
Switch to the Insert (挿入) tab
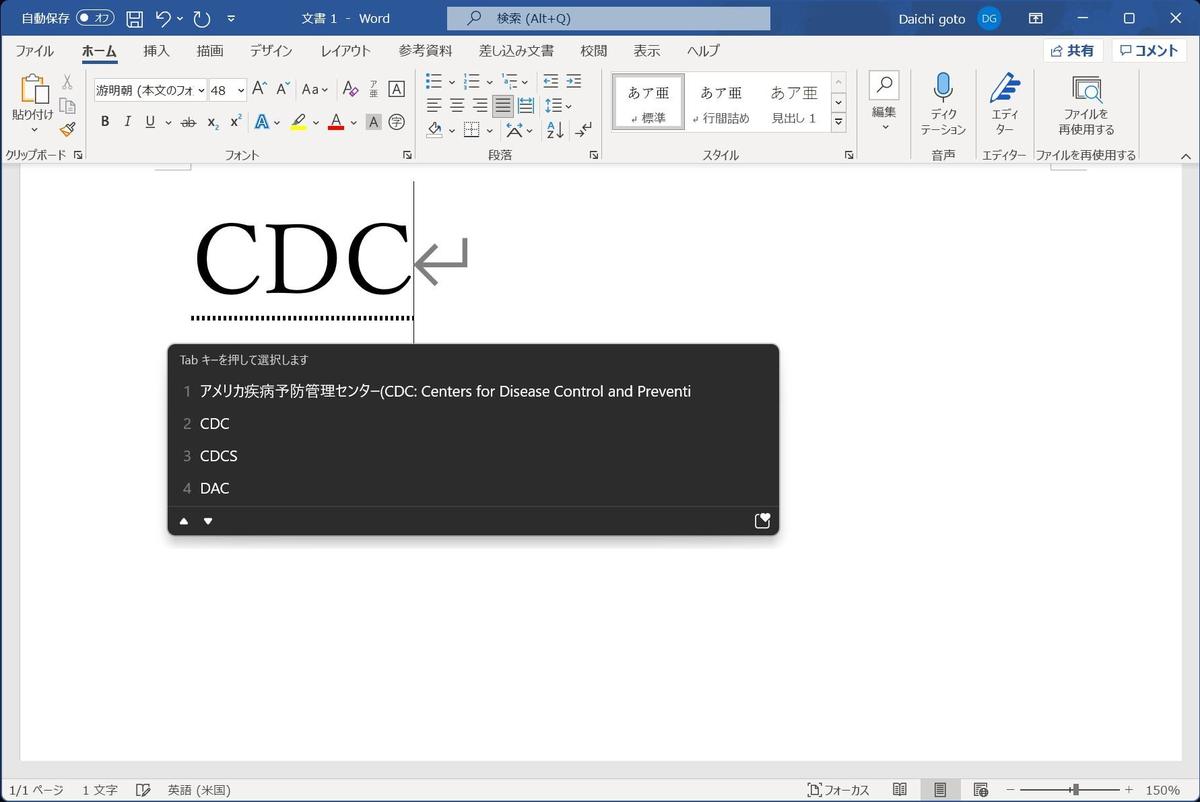157,51
